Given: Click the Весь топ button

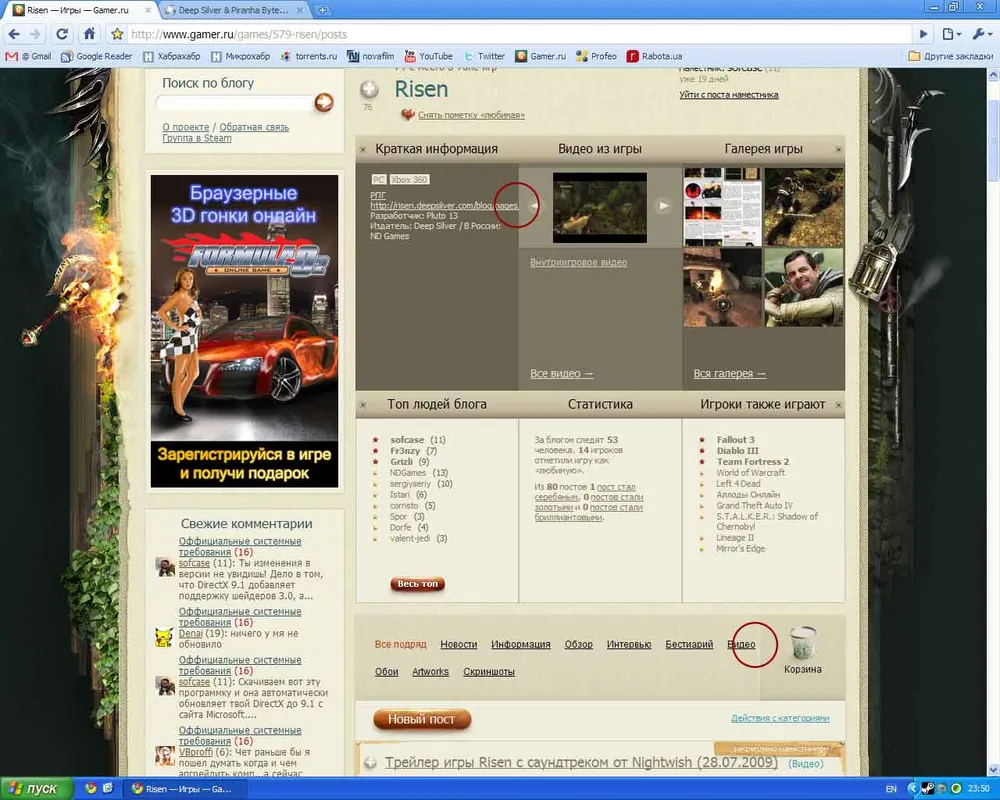Looking at the screenshot, I should pyautogui.click(x=418, y=584).
